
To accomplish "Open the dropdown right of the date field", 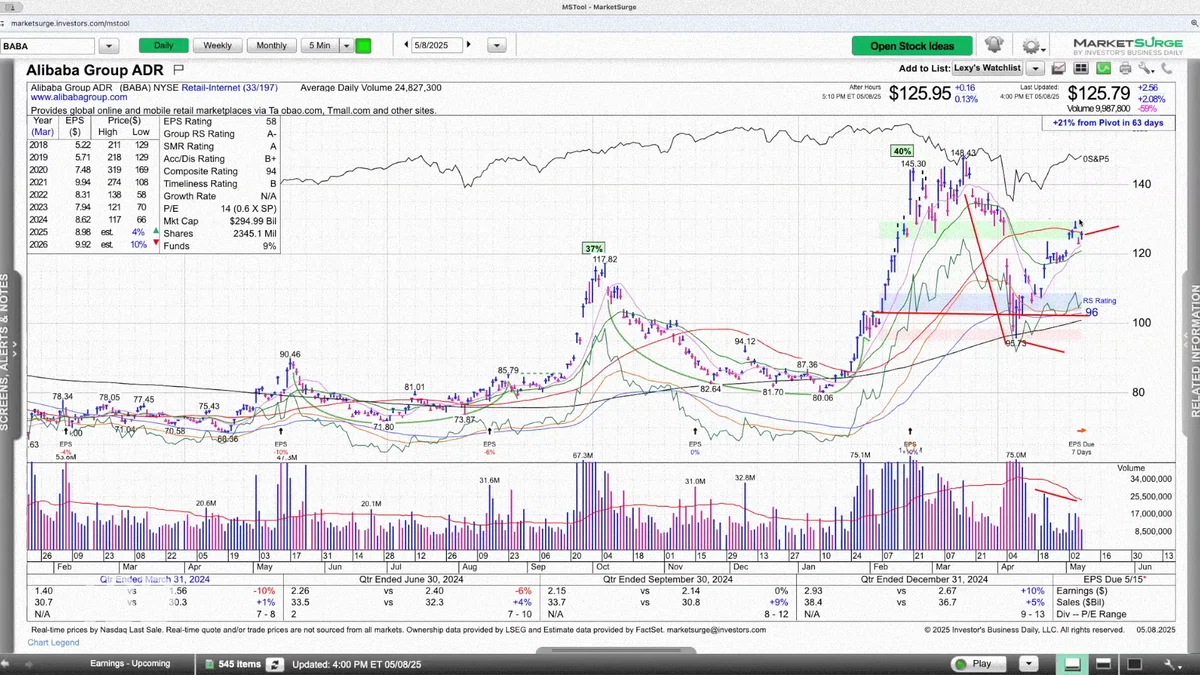I will [x=497, y=45].
